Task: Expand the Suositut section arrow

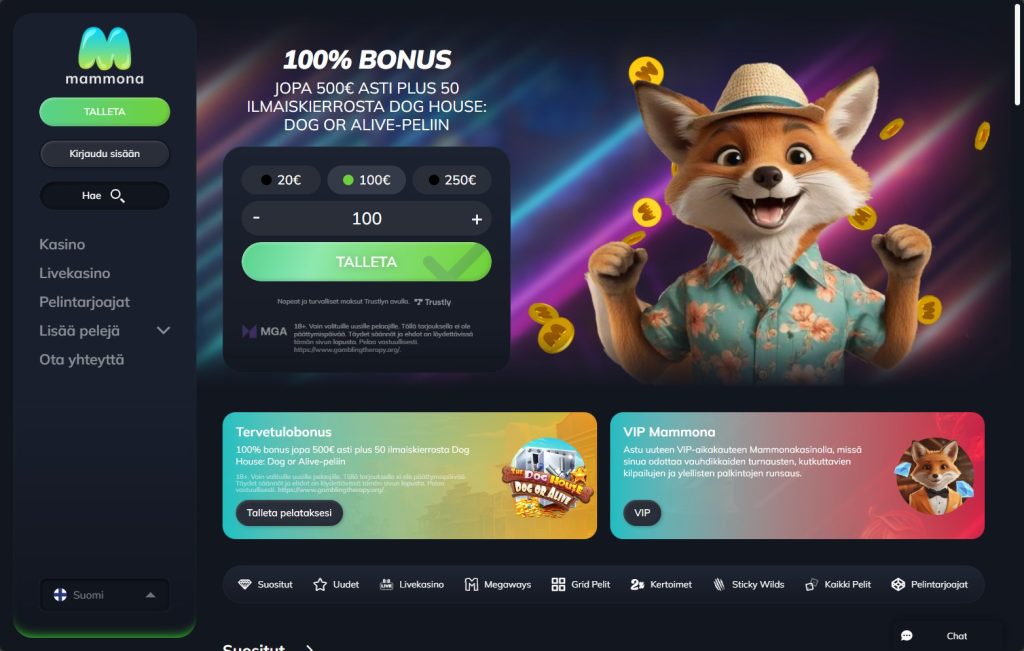Action: coord(310,648)
